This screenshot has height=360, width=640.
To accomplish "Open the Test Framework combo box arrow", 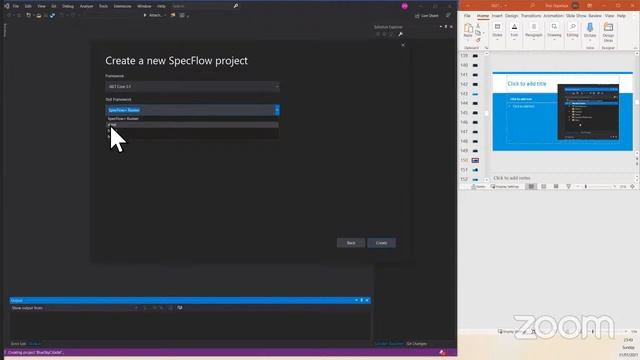I will (277, 110).
